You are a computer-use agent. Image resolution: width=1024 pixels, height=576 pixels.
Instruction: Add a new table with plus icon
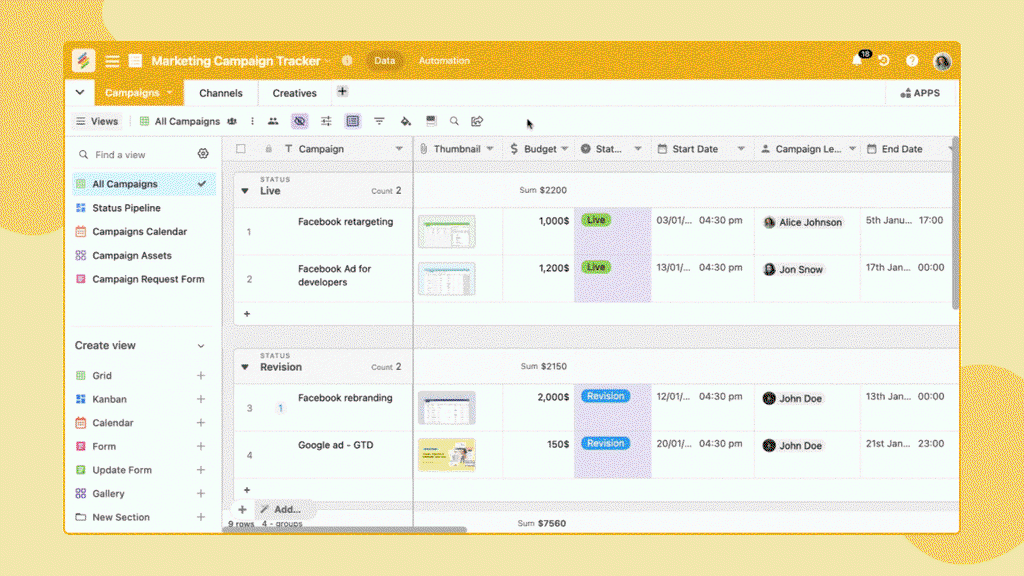point(342,91)
